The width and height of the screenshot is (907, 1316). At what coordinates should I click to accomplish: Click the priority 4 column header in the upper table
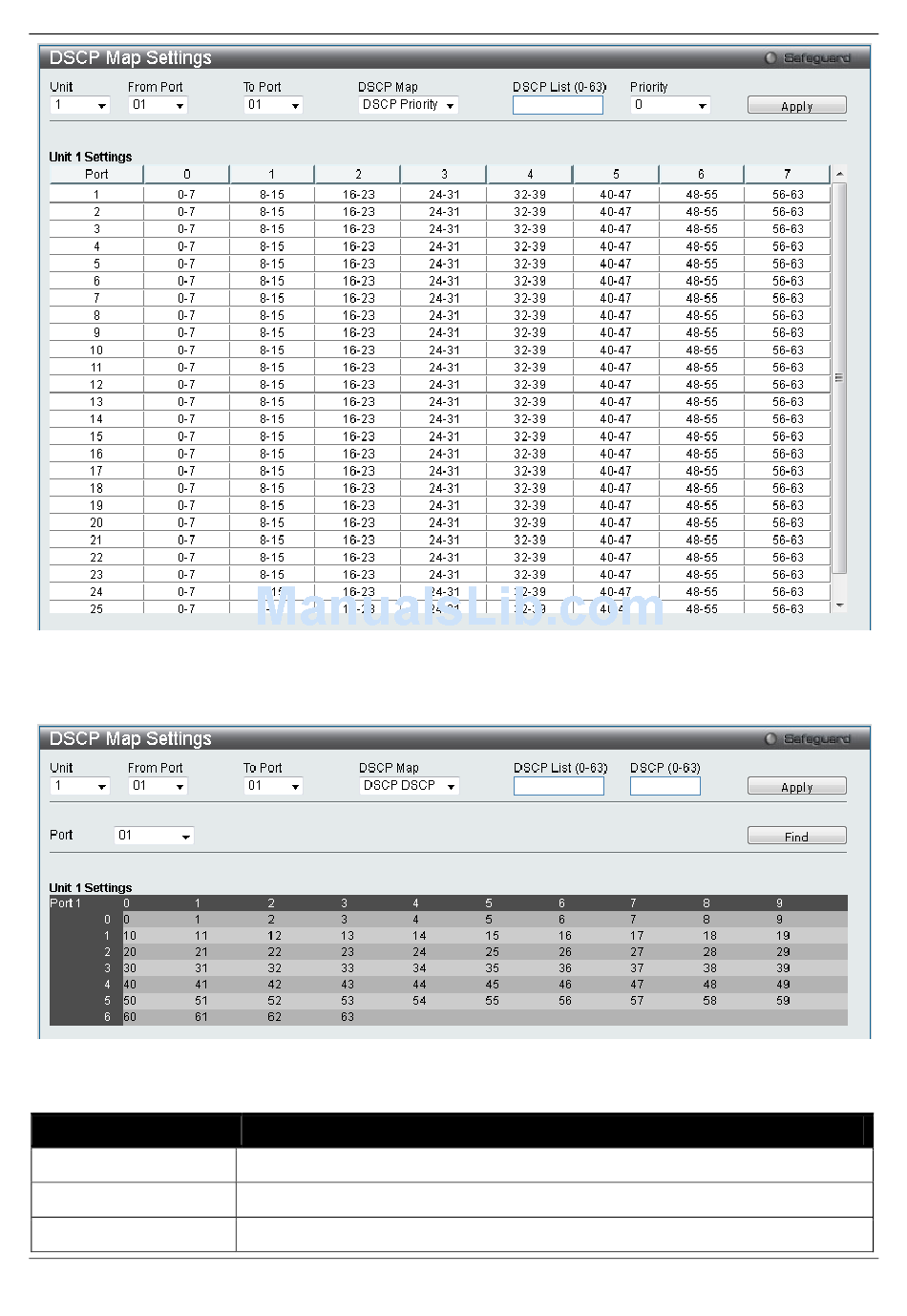pos(530,174)
